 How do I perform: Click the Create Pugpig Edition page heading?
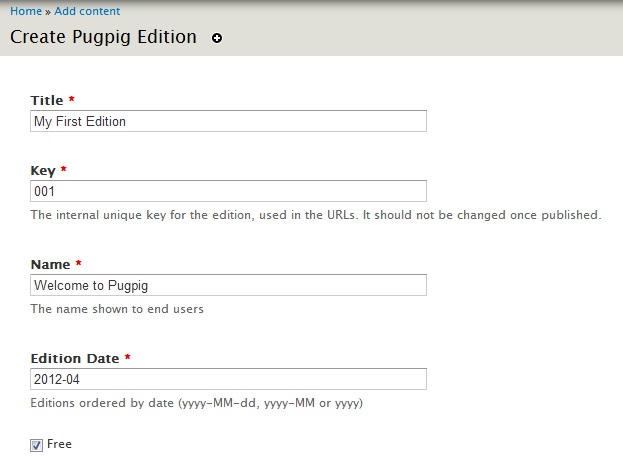pyautogui.click(x=103, y=37)
